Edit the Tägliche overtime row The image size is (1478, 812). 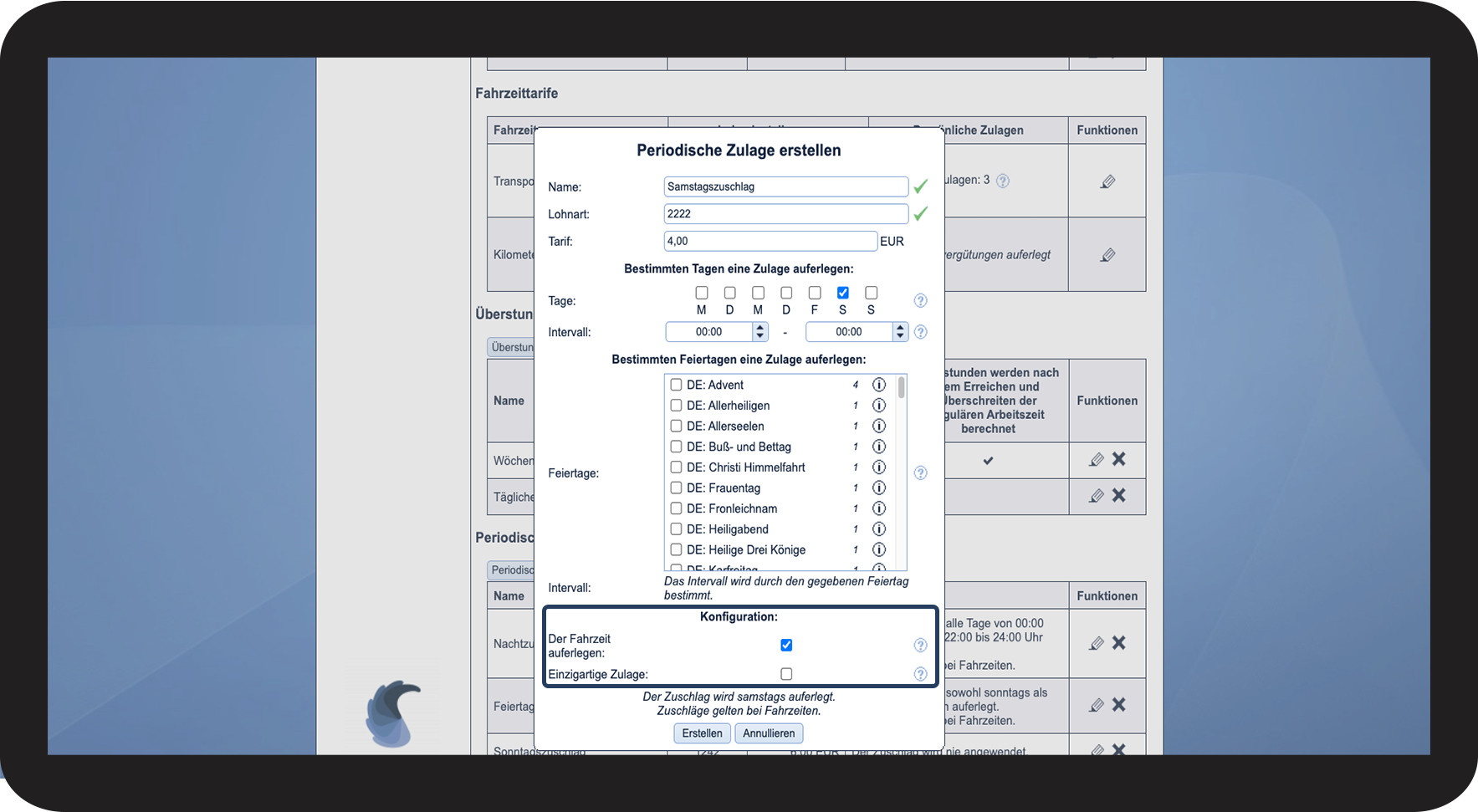point(1097,496)
